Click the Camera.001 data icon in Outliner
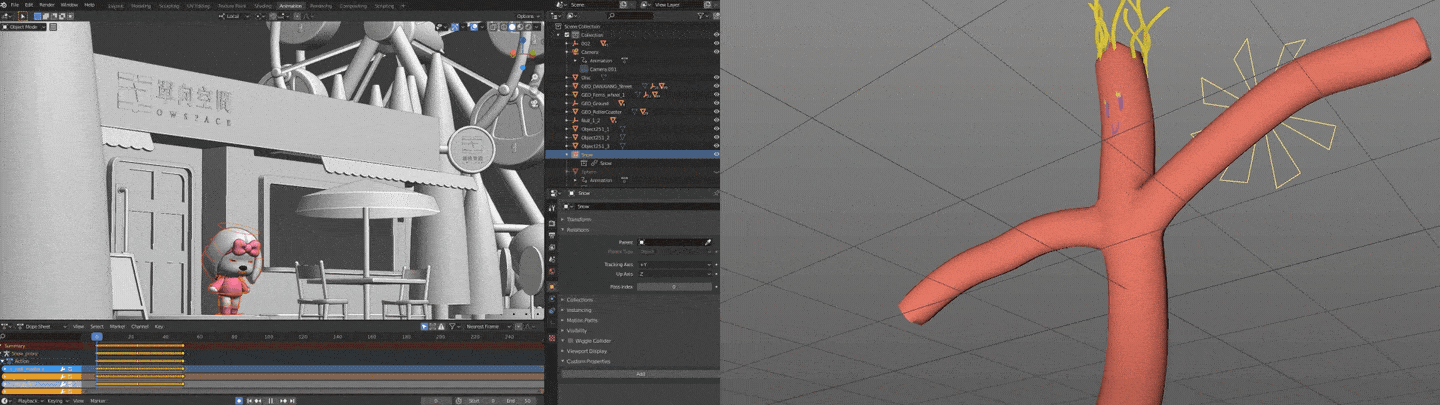 tap(584, 69)
